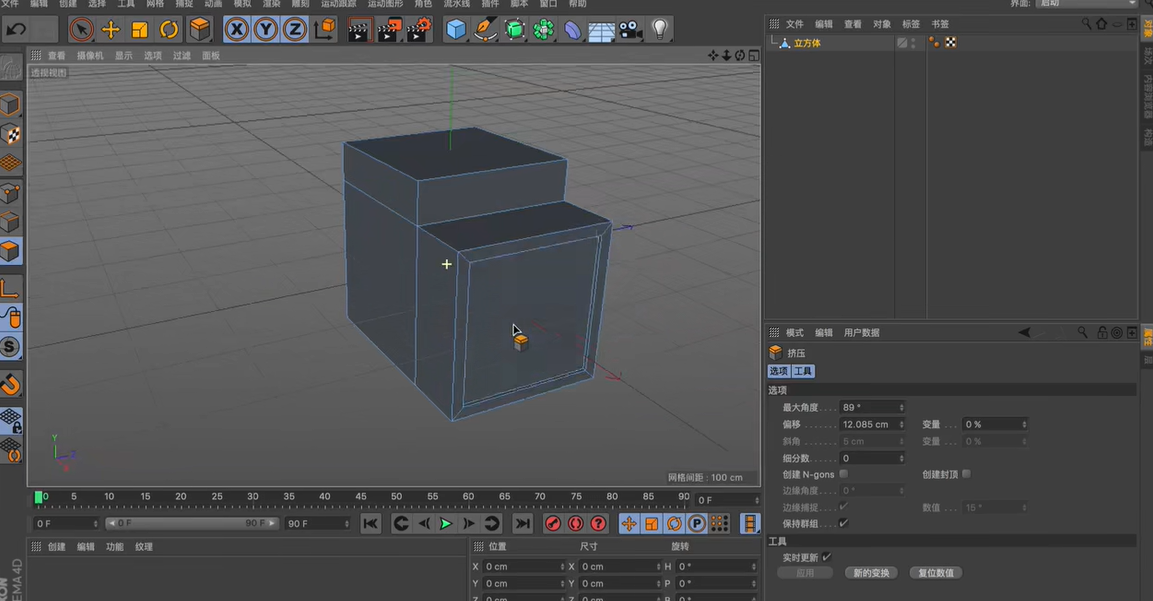The width and height of the screenshot is (1153, 601).
Task: Toggle the X axis lock
Action: pos(236,30)
